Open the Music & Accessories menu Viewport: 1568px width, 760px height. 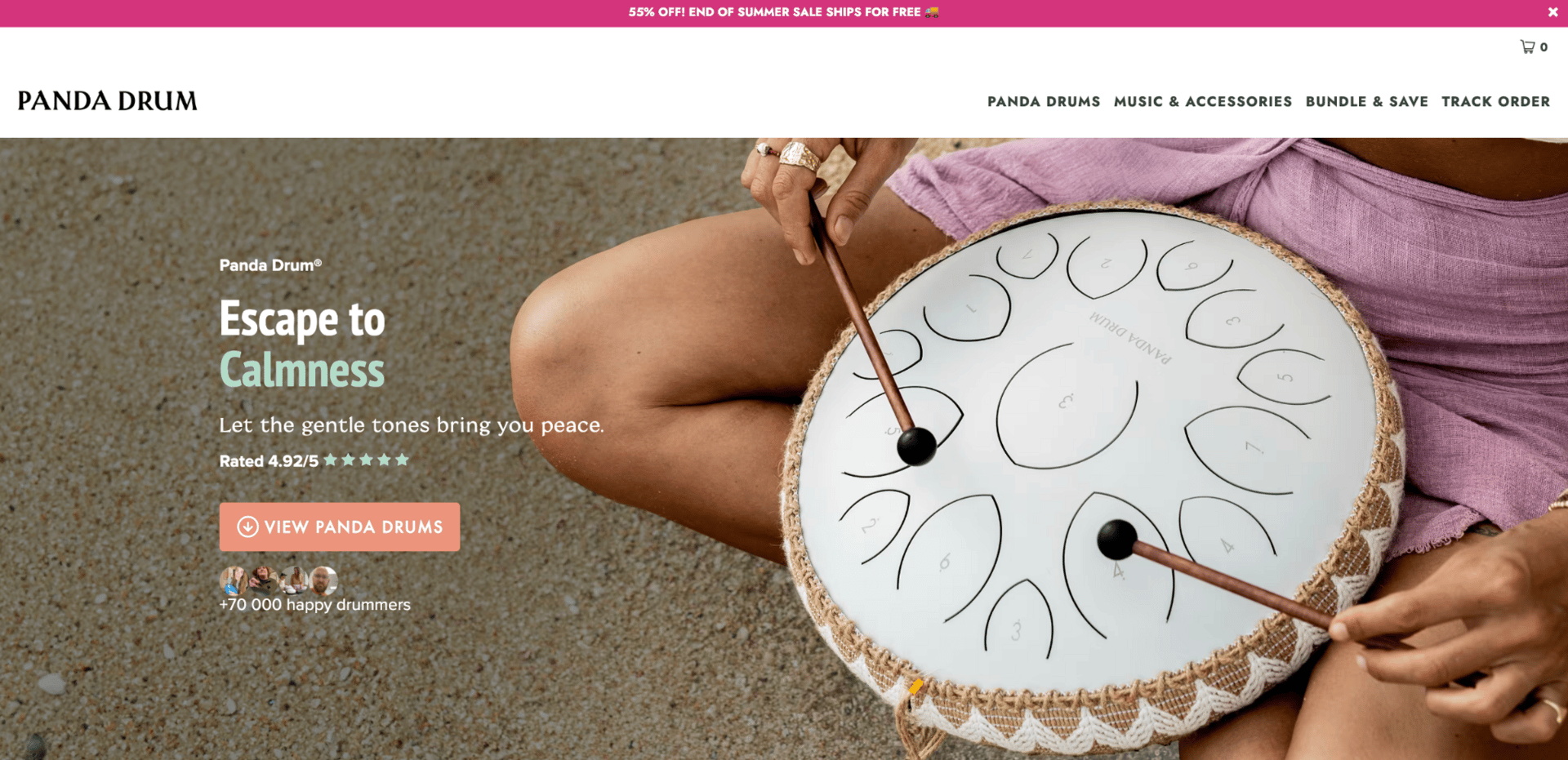tap(1203, 101)
